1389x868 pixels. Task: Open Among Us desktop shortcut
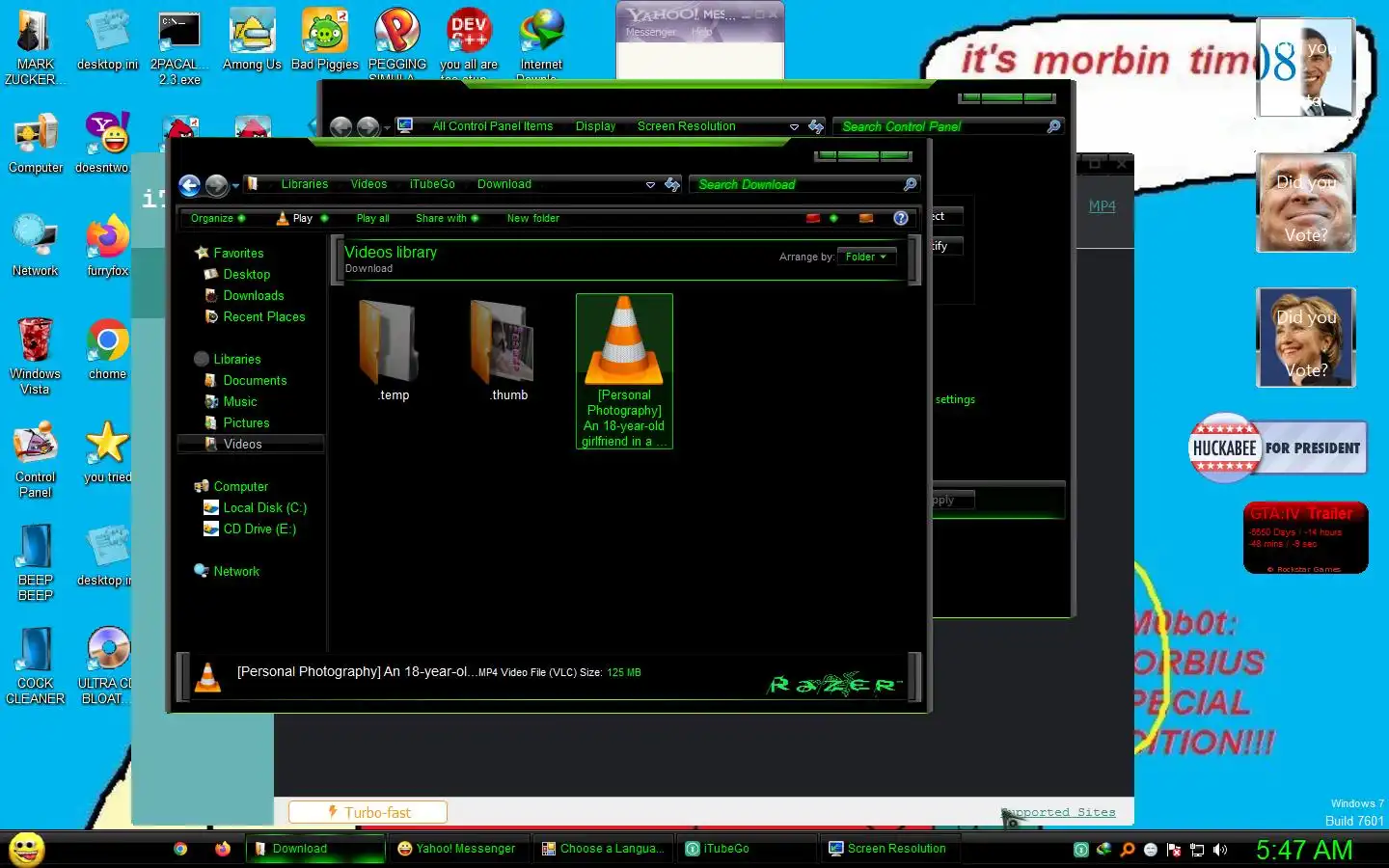click(x=252, y=41)
